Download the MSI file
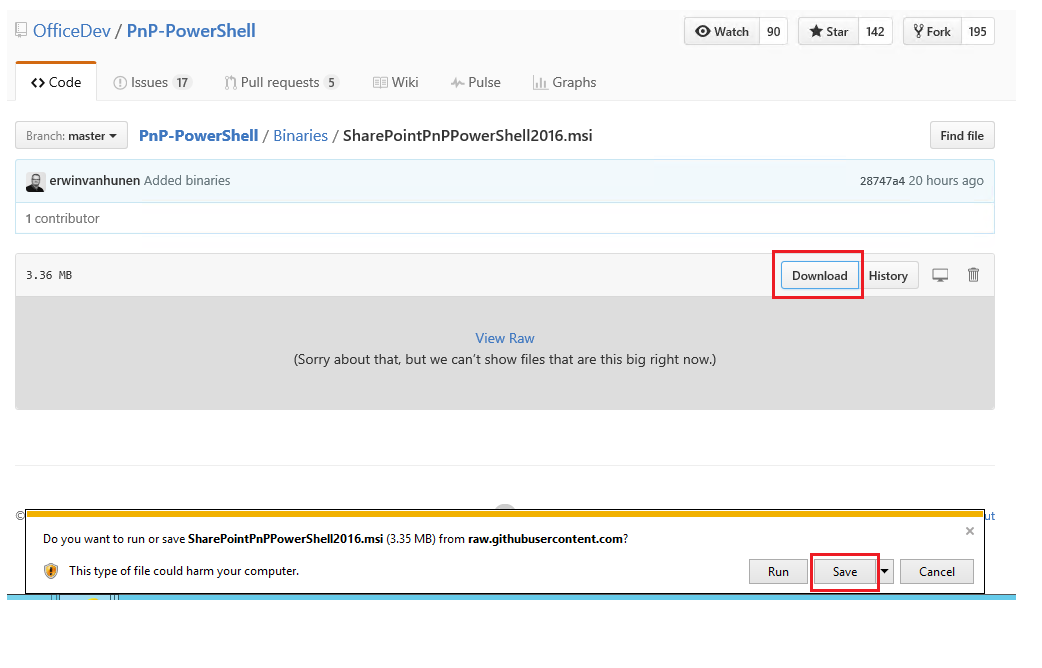 tap(819, 275)
